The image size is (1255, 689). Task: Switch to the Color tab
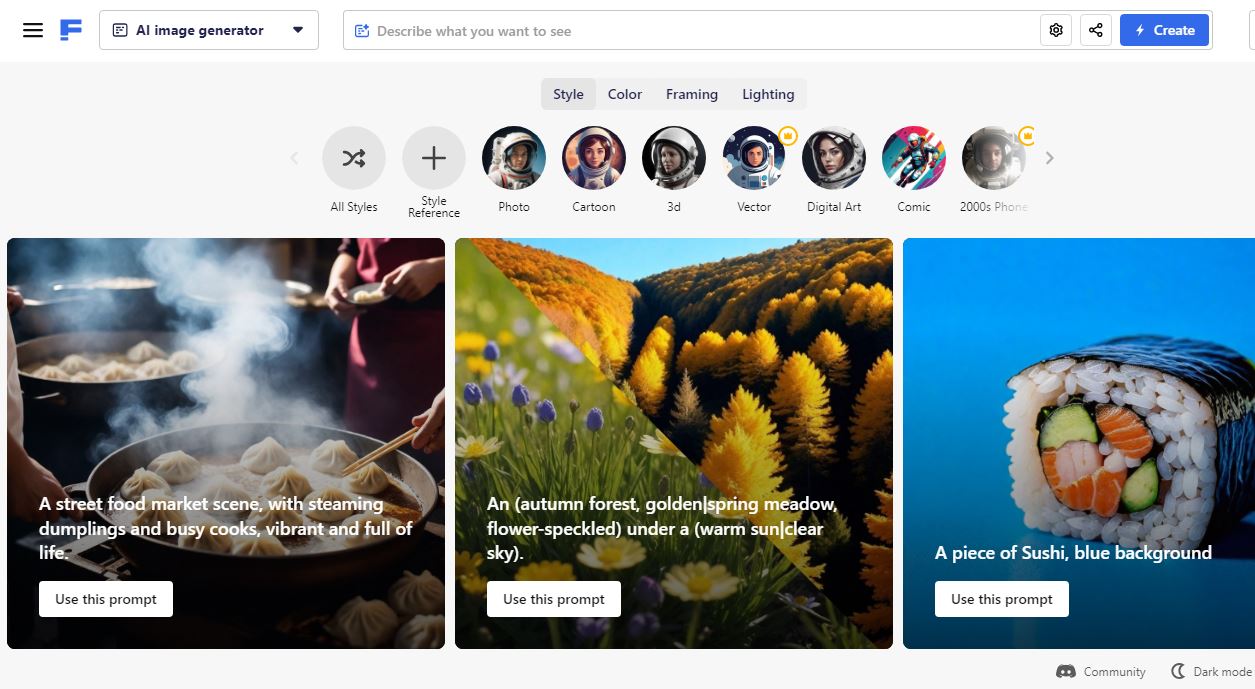pos(625,94)
